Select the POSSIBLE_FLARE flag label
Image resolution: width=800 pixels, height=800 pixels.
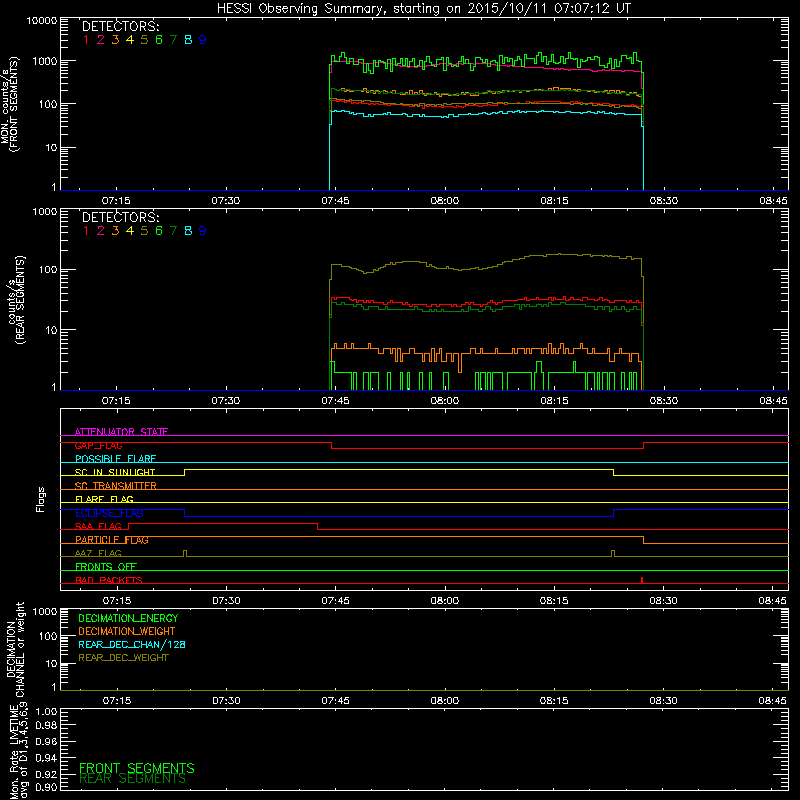pyautogui.click(x=115, y=459)
